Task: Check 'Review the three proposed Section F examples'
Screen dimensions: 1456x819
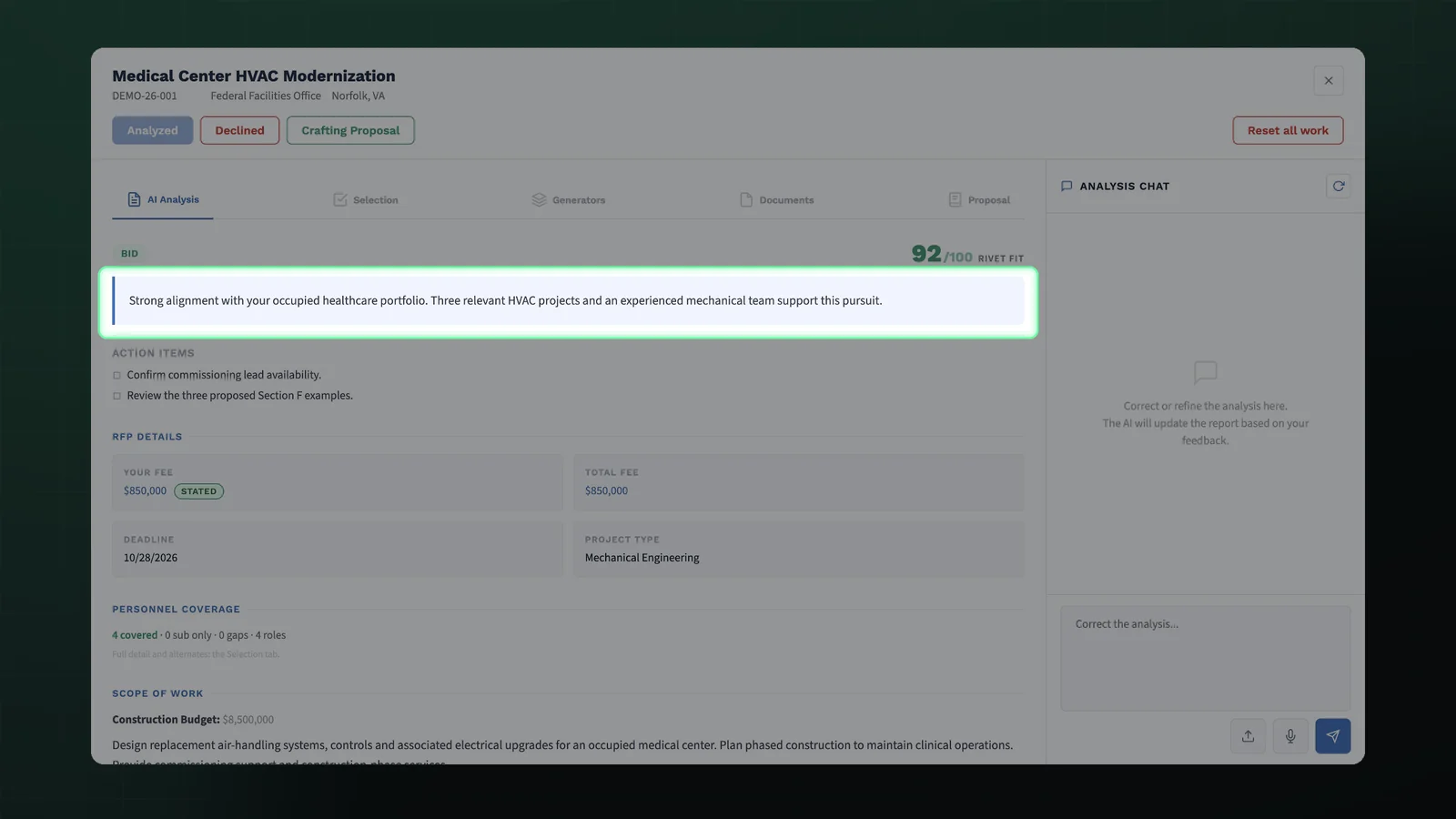Action: (116, 396)
